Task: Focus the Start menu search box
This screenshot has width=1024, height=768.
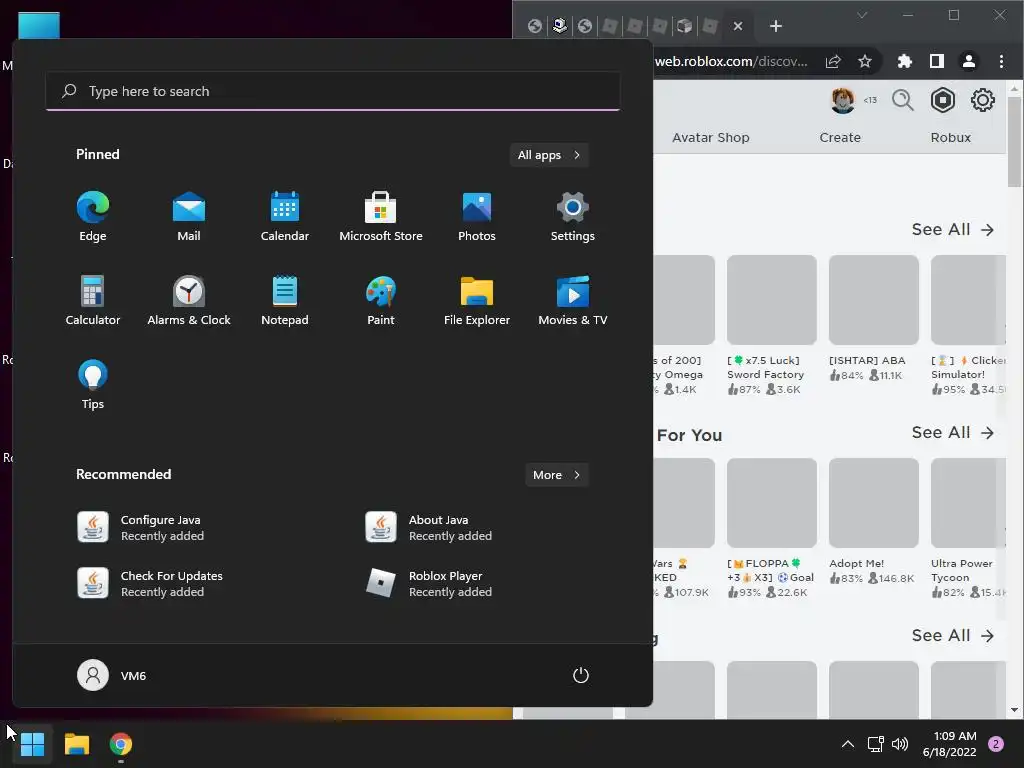Action: pyautogui.click(x=333, y=91)
